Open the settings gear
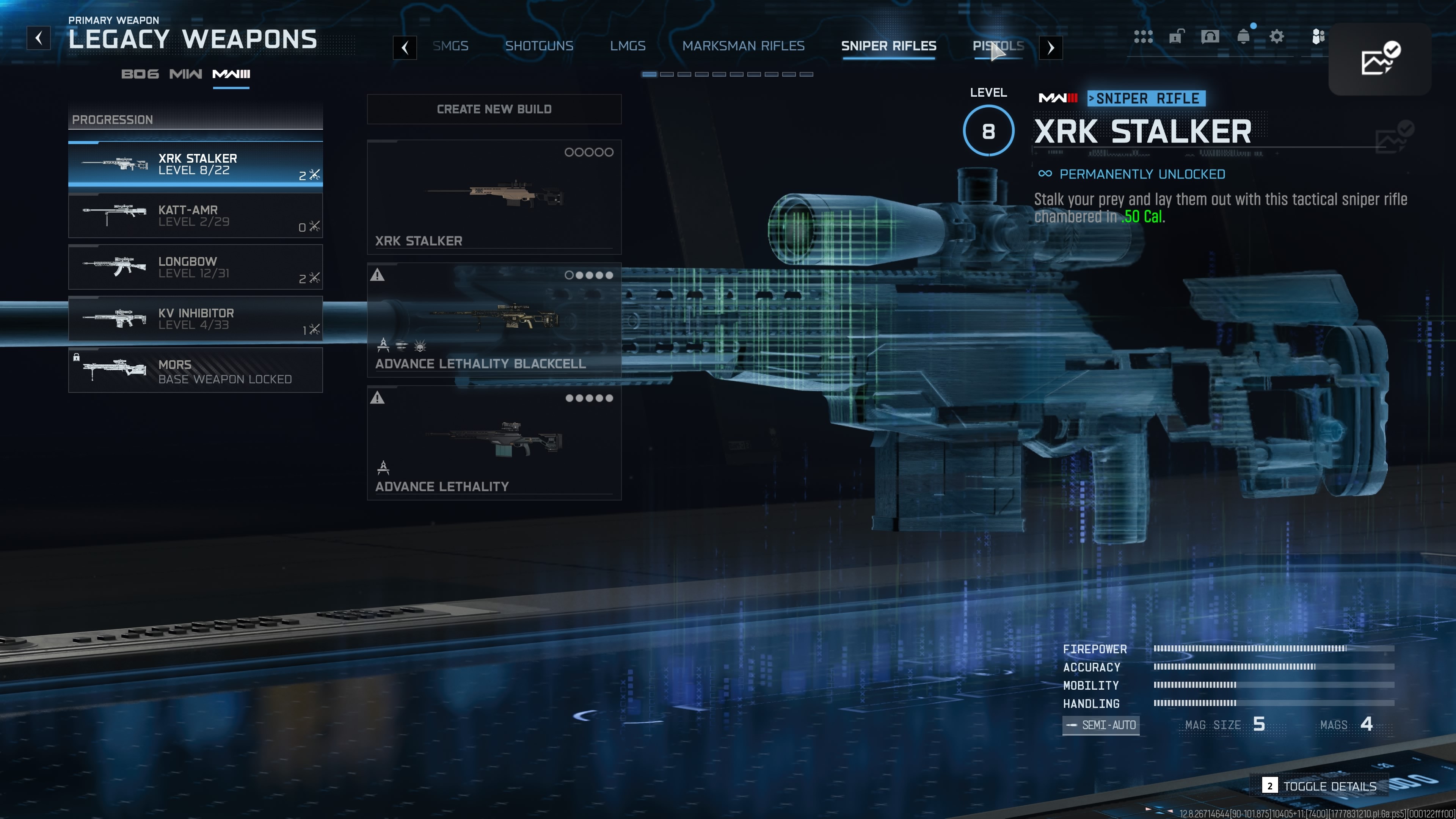 click(x=1277, y=37)
